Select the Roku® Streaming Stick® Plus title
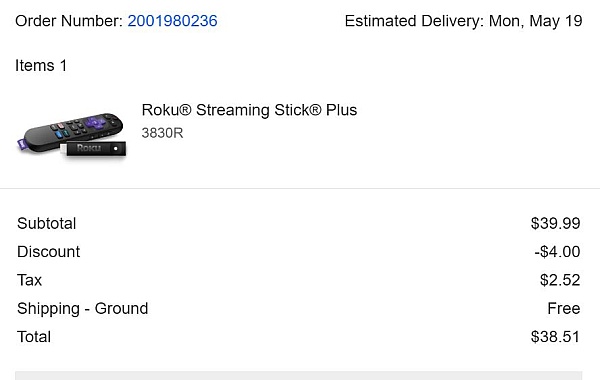 [x=249, y=110]
